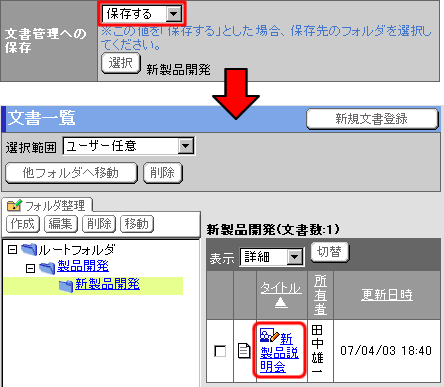Screen dimensions: 444x387
Task: Sort by タイトル column header
Action: coord(281,288)
